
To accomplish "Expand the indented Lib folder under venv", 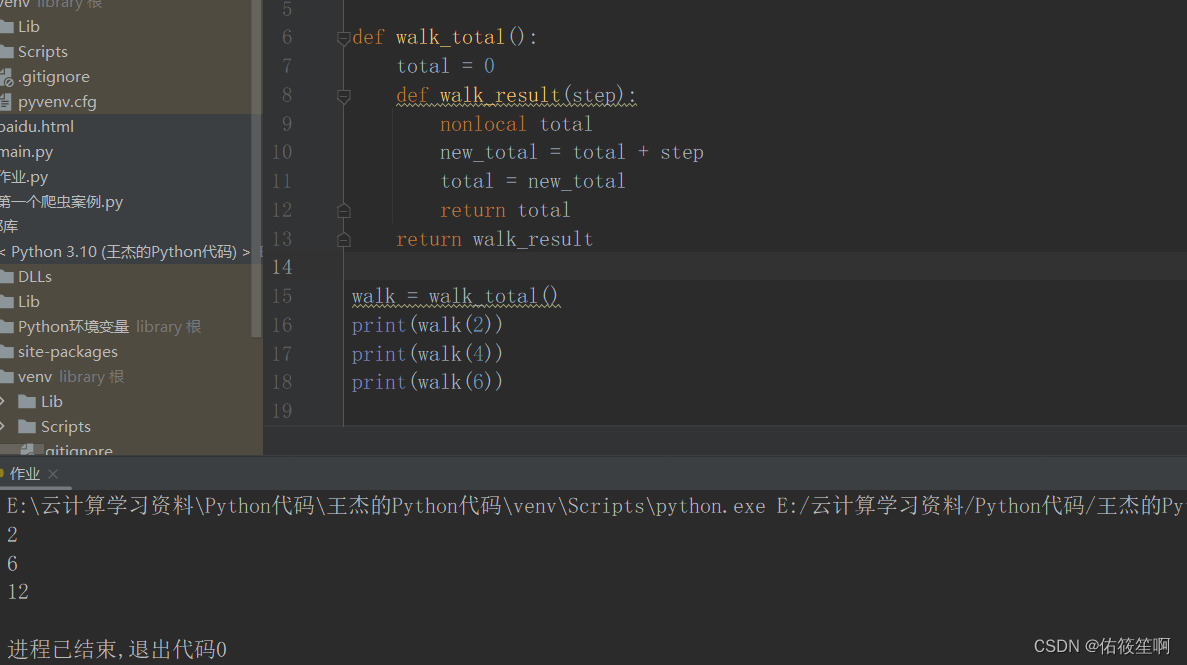I will tap(3, 401).
